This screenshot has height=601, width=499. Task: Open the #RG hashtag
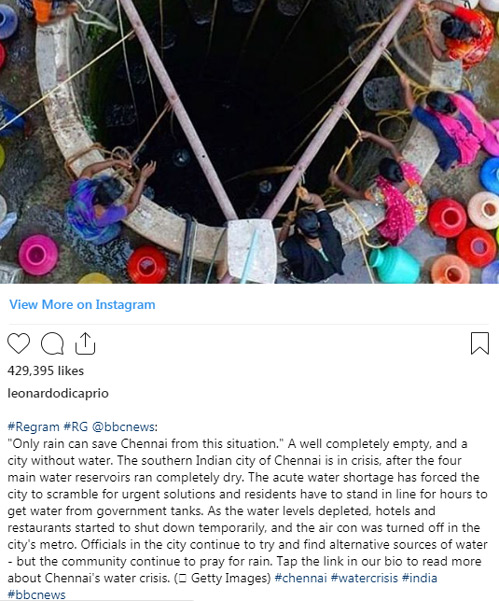tap(76, 427)
